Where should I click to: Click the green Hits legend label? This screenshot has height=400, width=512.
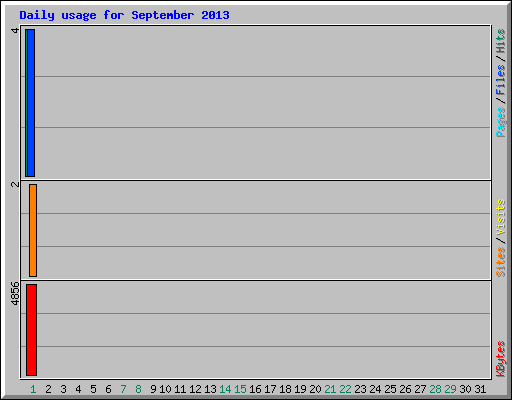(x=500, y=41)
